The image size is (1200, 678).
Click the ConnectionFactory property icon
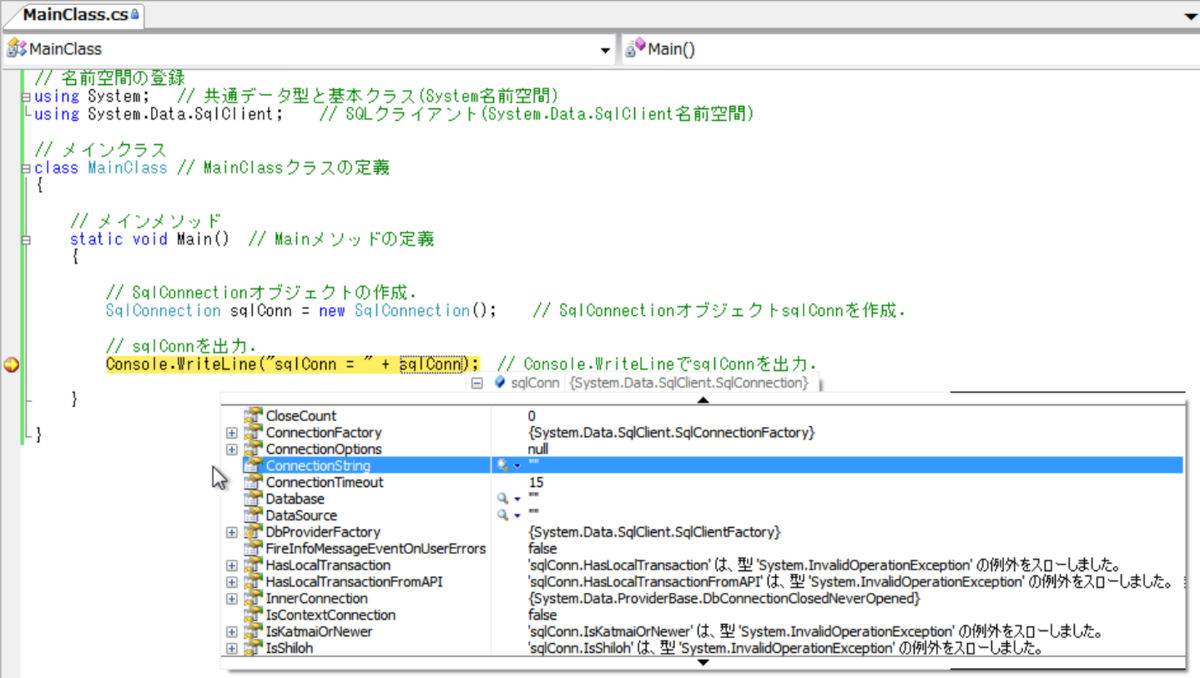(x=253, y=433)
